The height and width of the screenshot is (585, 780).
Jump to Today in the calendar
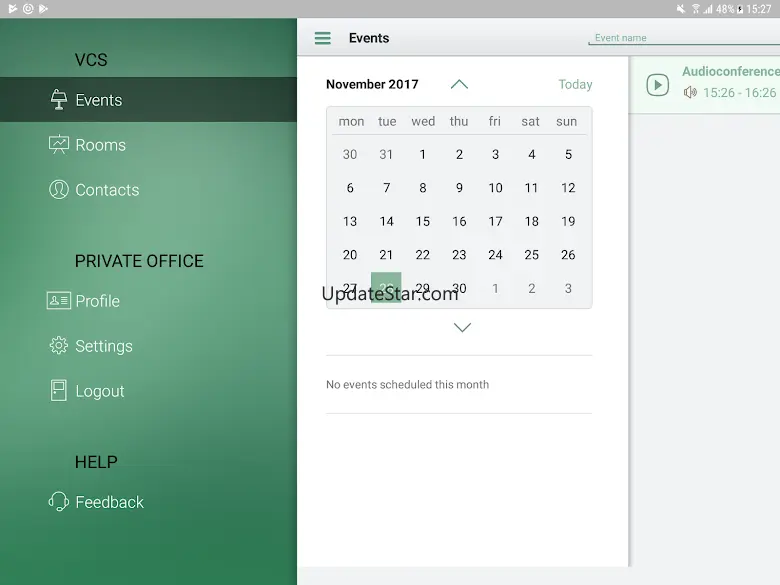[x=575, y=85]
